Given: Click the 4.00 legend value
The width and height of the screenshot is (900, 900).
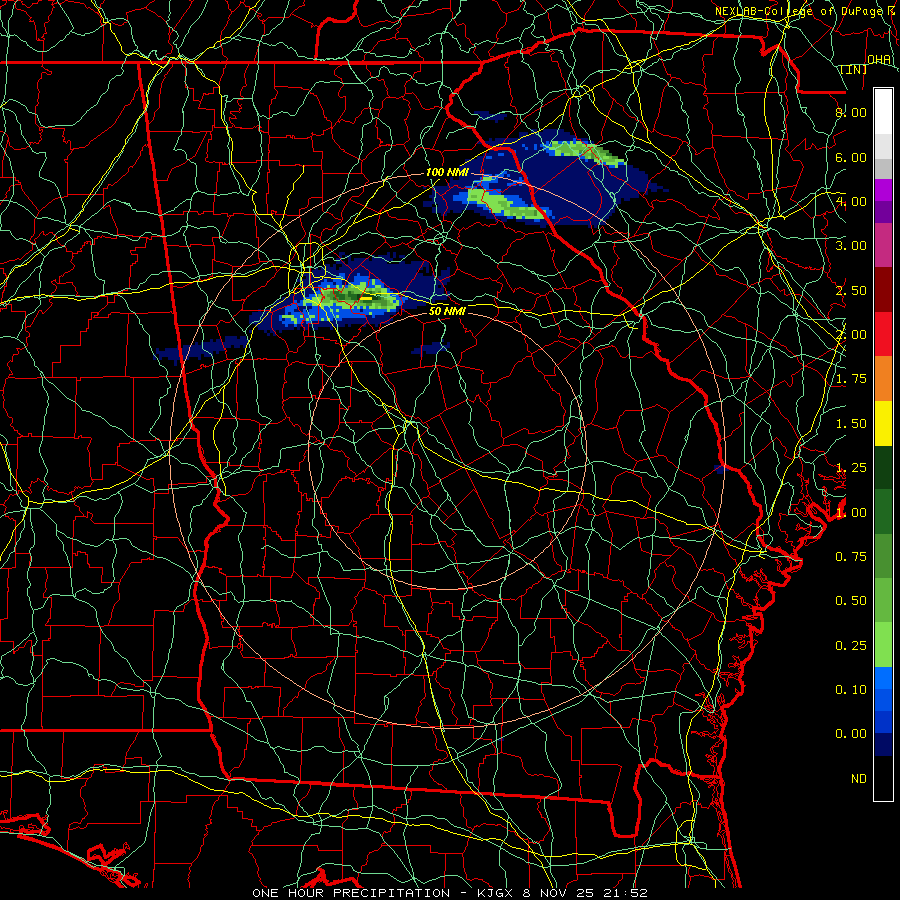Looking at the screenshot, I should tap(851, 201).
